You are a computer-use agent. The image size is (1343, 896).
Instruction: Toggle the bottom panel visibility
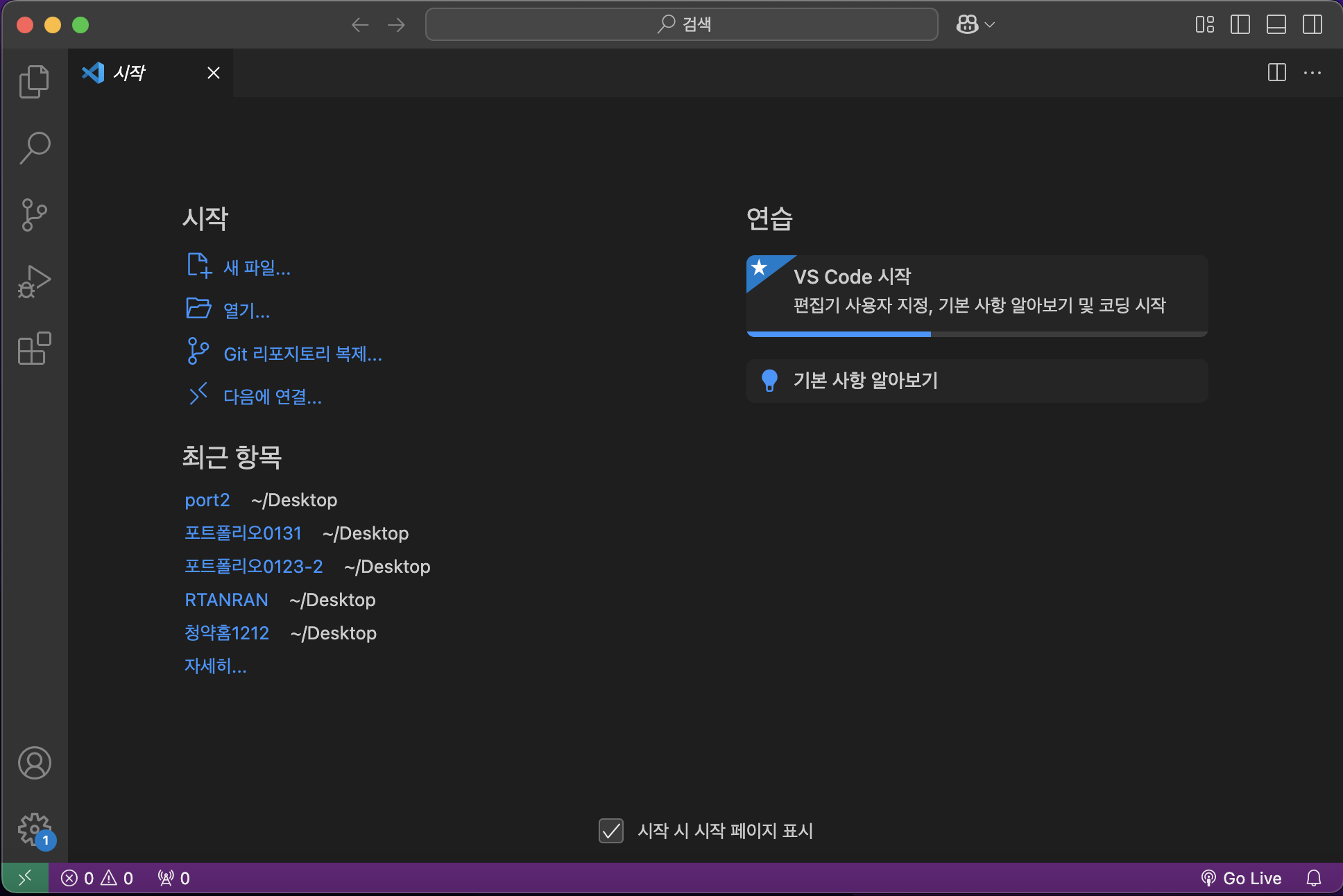[x=1276, y=24]
